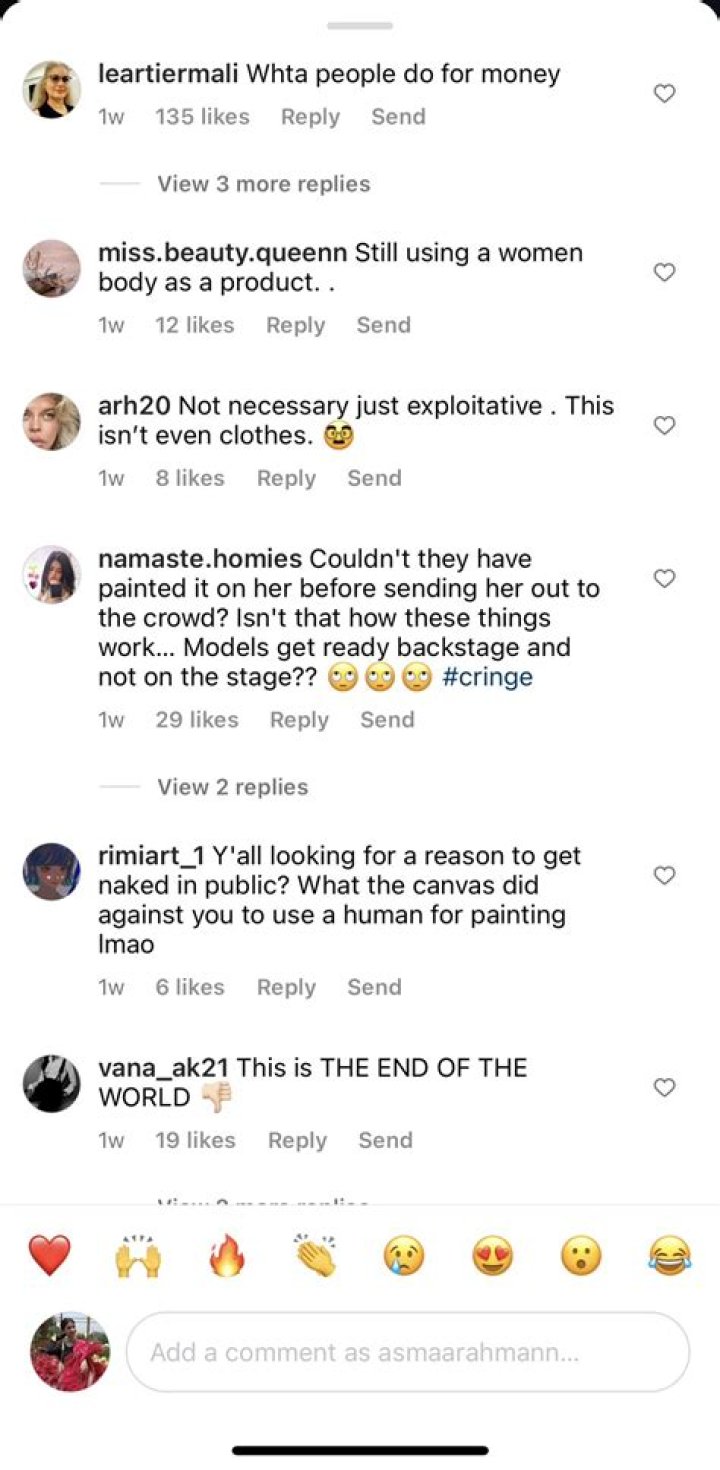Open the #cringe hashtag link
This screenshot has height=1470, width=720.
click(x=487, y=677)
